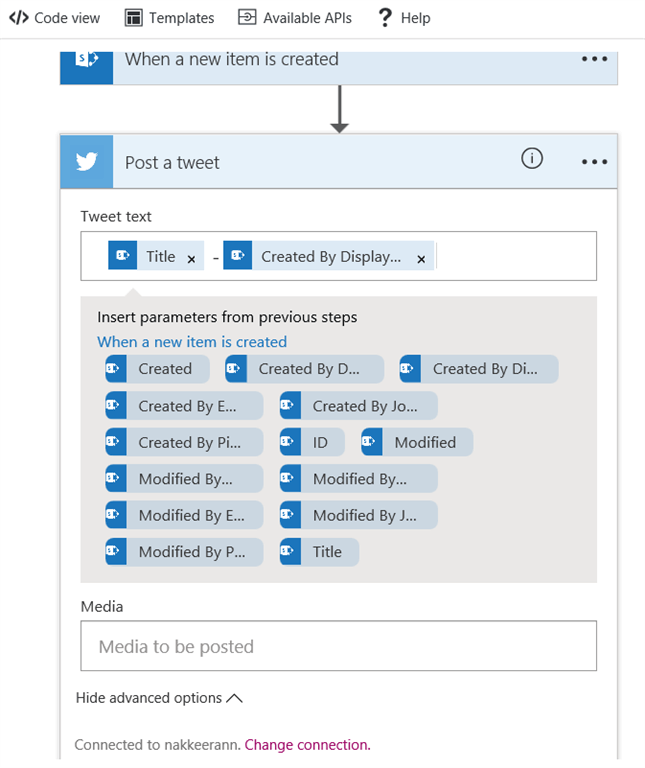Open the Templates menu item

click(170, 18)
